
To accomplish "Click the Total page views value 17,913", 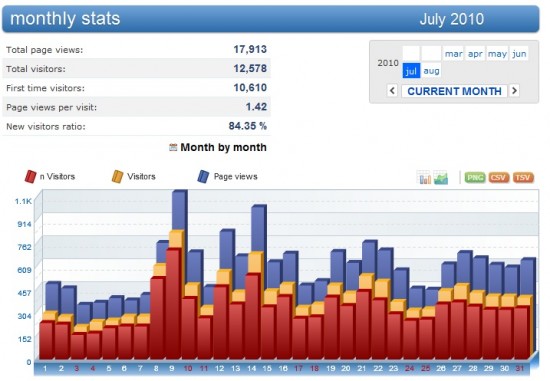I will (x=250, y=49).
